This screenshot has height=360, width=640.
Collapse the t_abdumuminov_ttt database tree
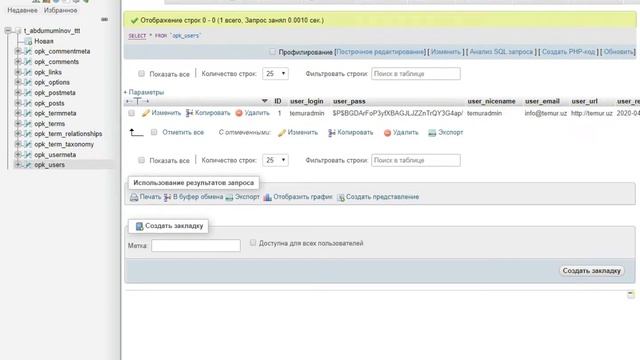point(8,31)
